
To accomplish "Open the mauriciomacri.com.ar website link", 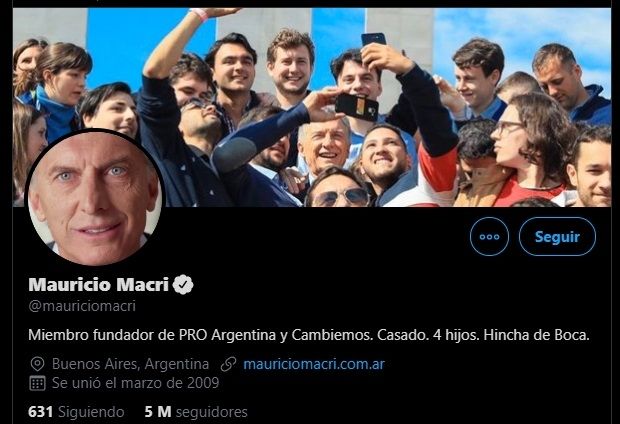I will pyautogui.click(x=314, y=364).
